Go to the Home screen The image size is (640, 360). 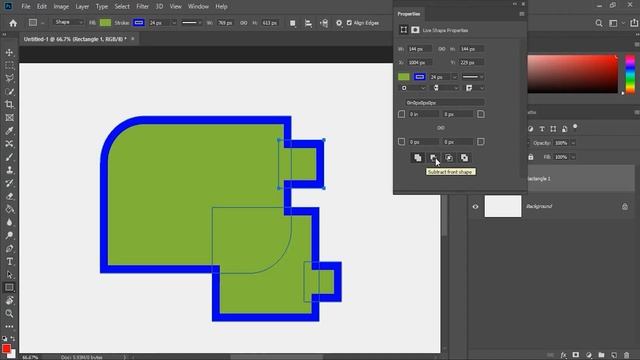tap(13, 23)
